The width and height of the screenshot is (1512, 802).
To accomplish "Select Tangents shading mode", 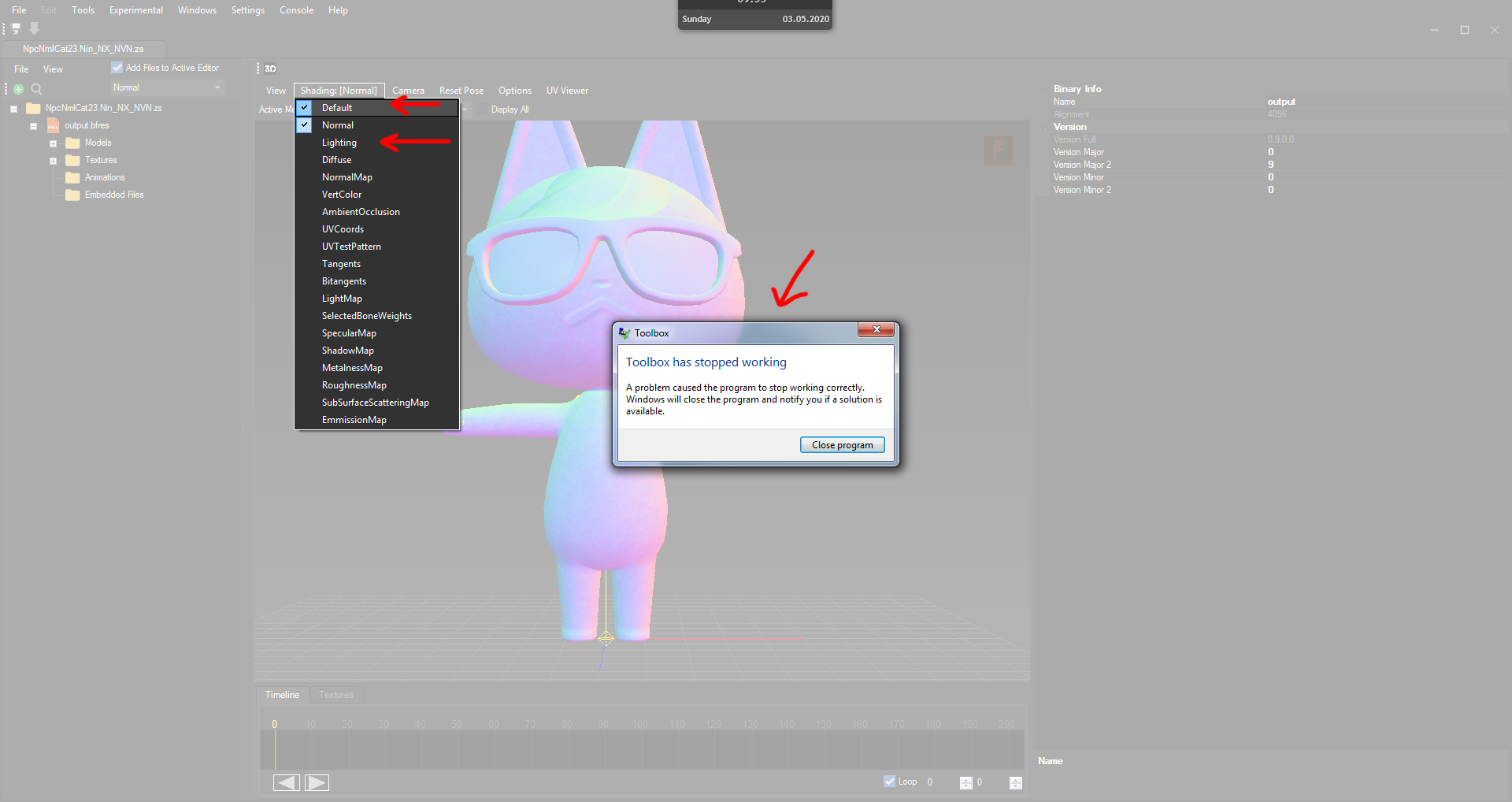I will tap(376, 264).
